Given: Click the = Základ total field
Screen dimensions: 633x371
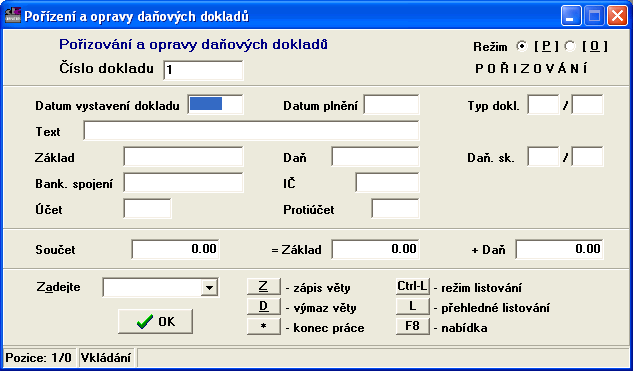Looking at the screenshot, I should 375,249.
